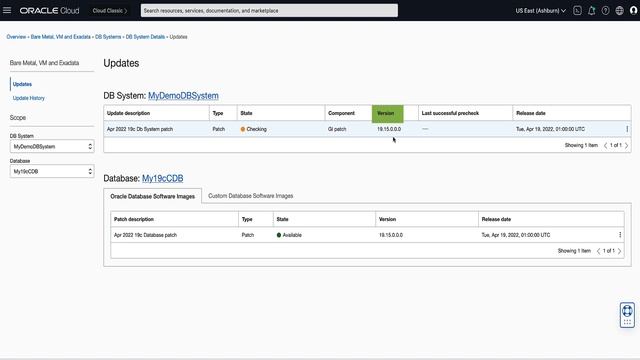Image resolution: width=640 pixels, height=360 pixels.
Task: Click the Overview breadcrumb
Action: click(x=16, y=37)
